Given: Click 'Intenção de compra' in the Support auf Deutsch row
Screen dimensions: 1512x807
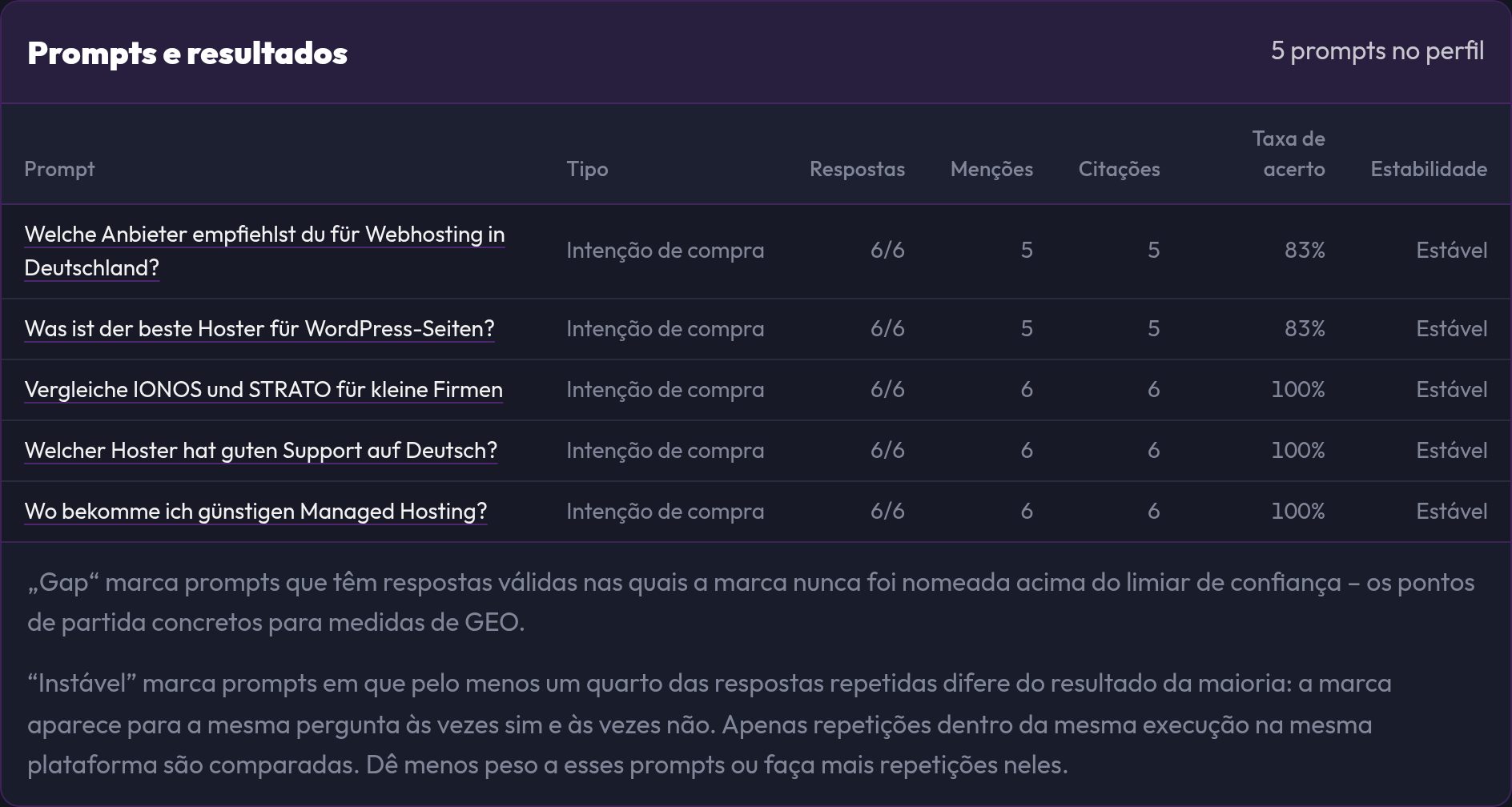Looking at the screenshot, I should click(666, 451).
